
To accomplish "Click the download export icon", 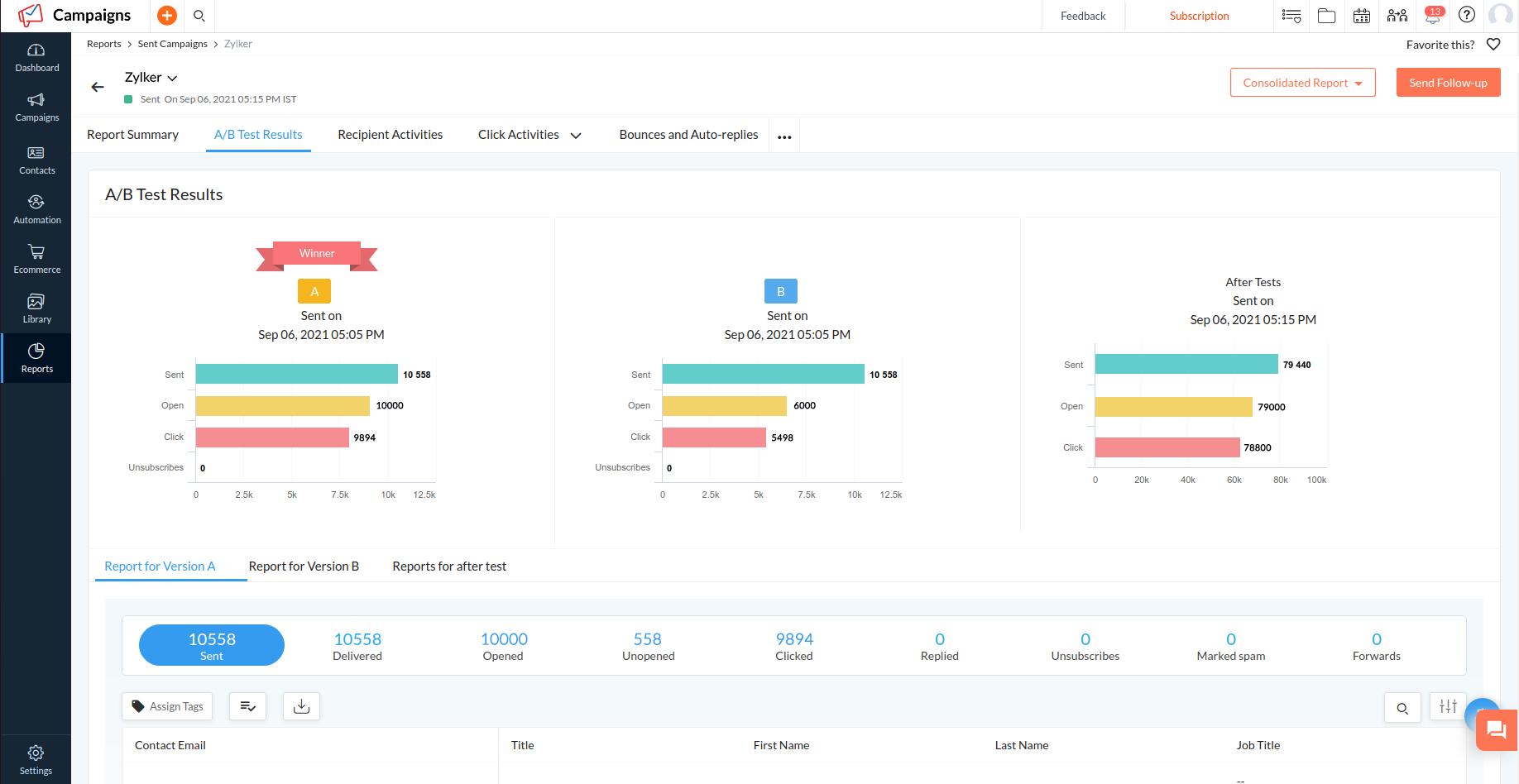I will coord(301,706).
